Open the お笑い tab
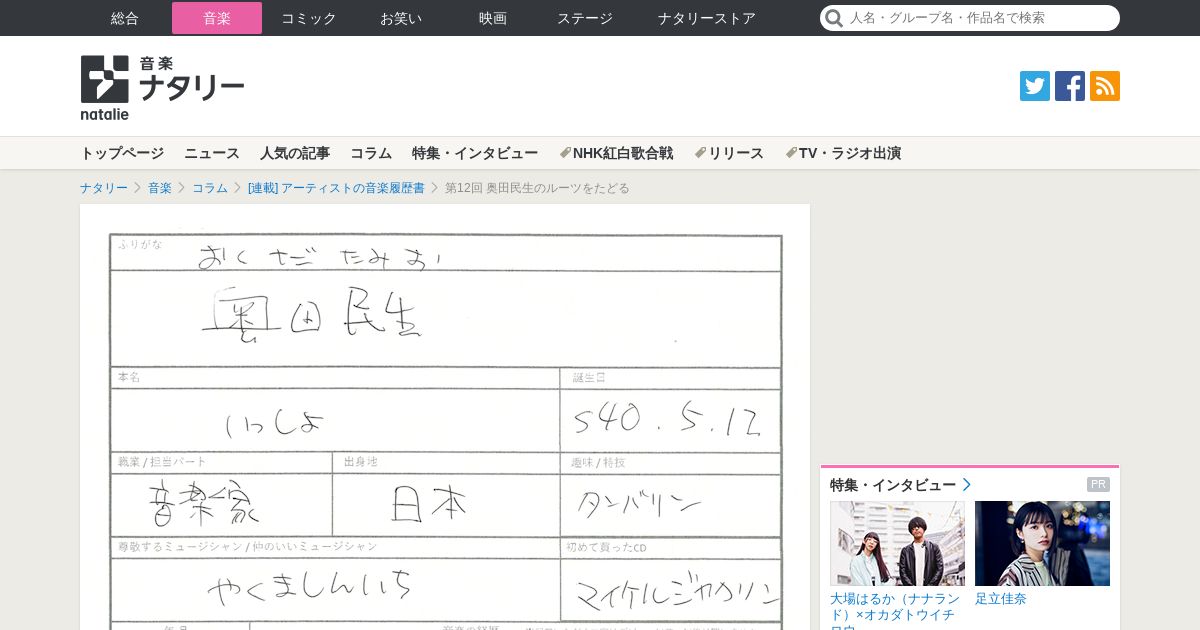Screen dimensions: 1200x630 click(401, 18)
